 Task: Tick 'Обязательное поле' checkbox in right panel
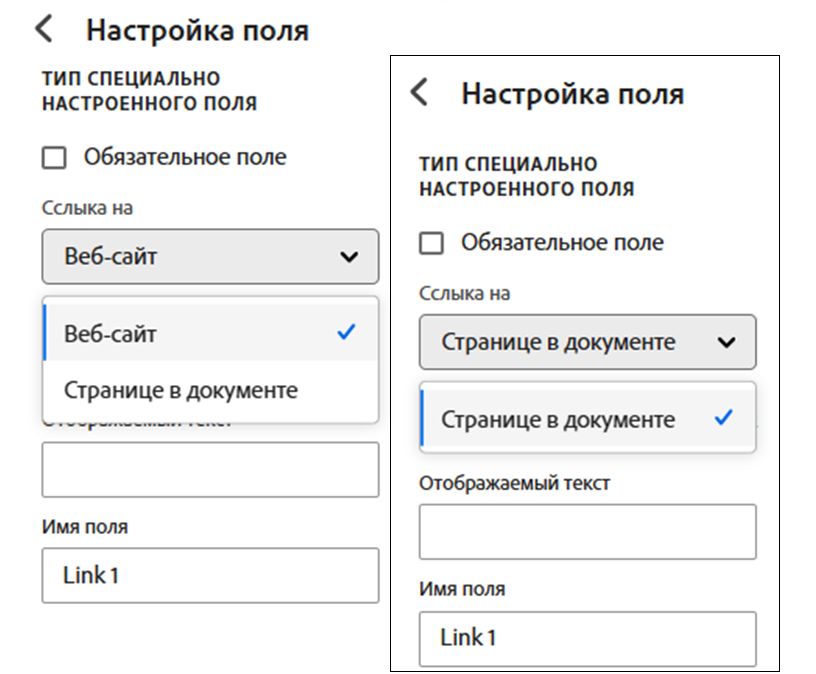coord(431,243)
